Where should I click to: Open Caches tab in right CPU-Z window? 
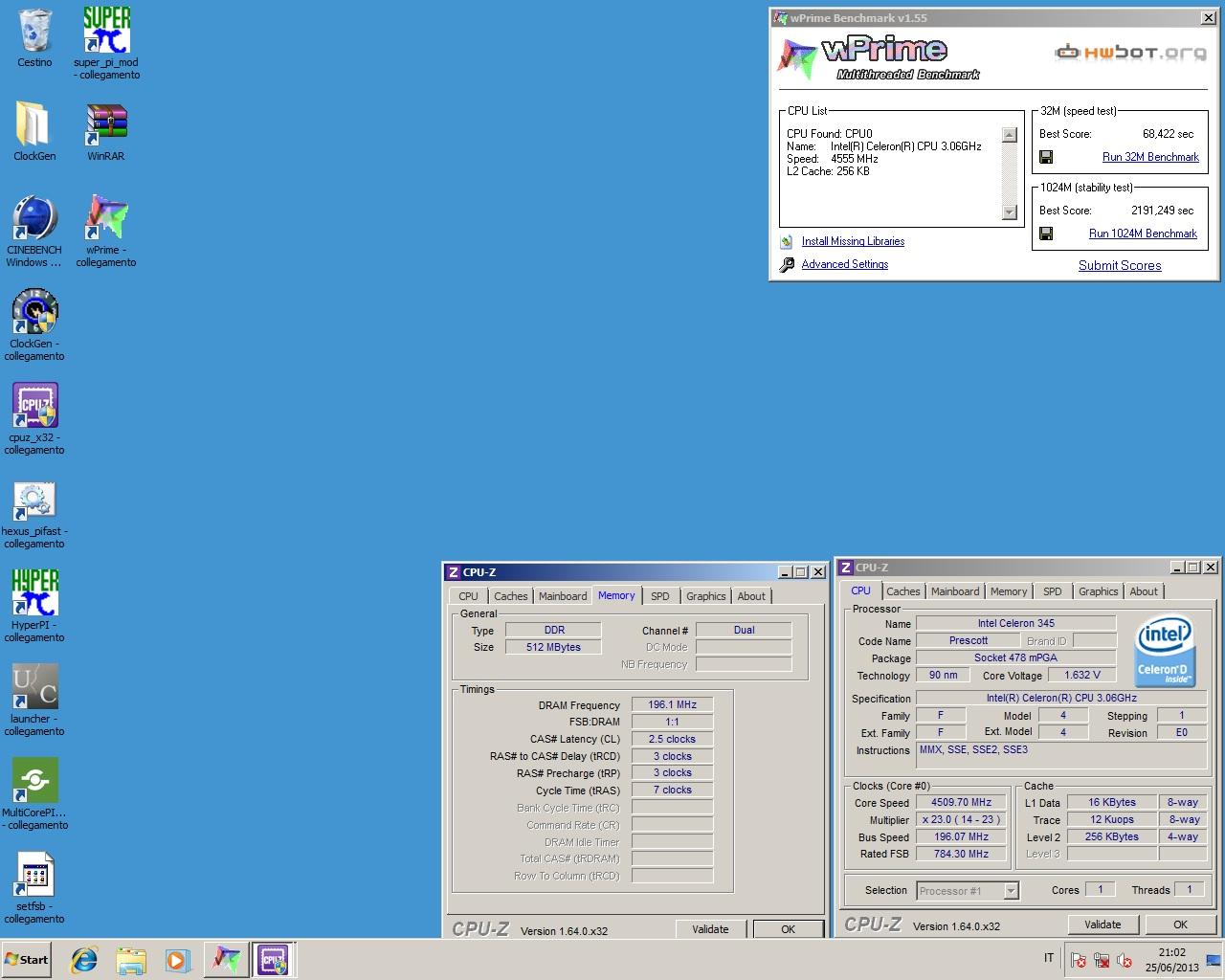903,591
